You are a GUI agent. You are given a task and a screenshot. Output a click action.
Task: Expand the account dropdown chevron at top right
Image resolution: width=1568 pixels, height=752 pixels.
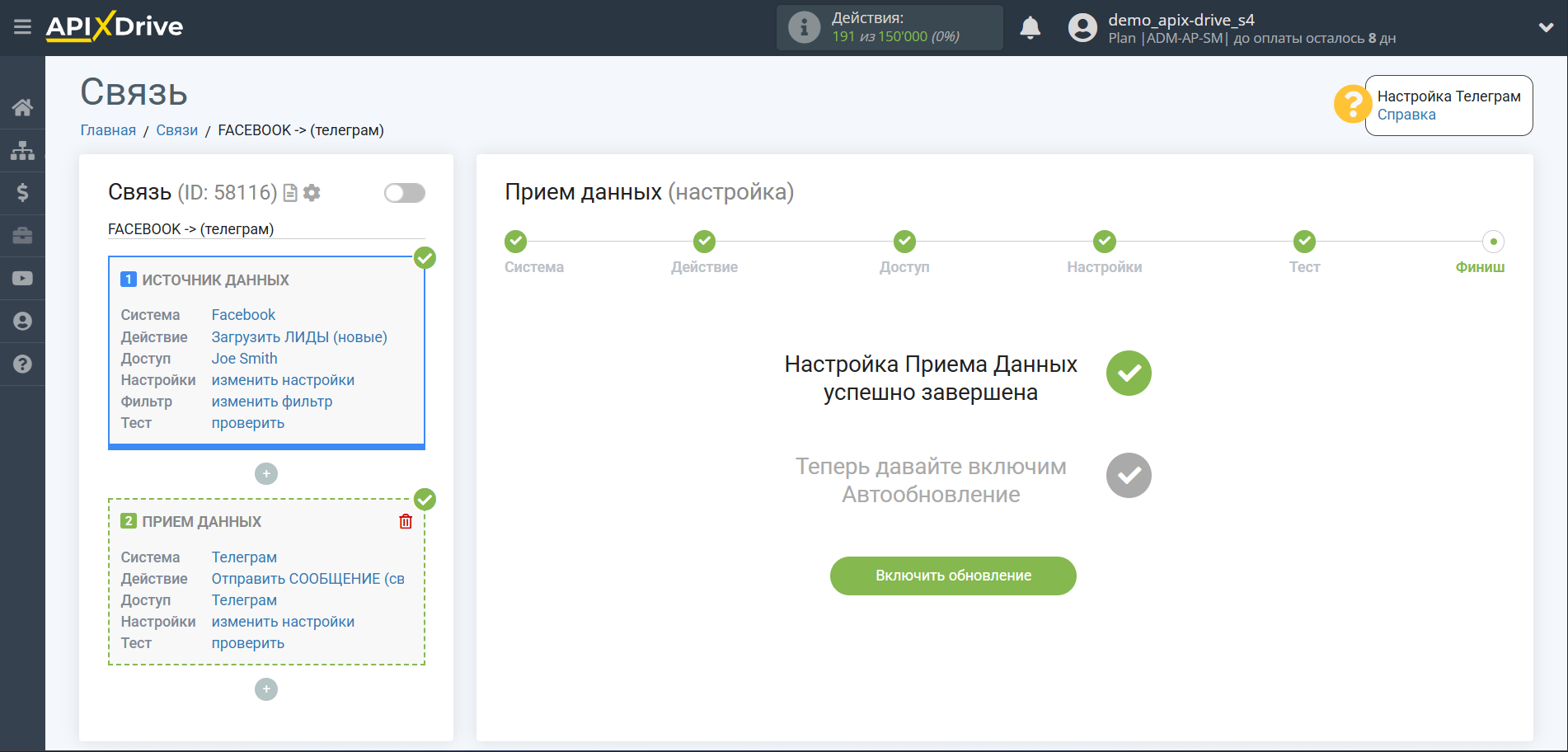[1547, 26]
